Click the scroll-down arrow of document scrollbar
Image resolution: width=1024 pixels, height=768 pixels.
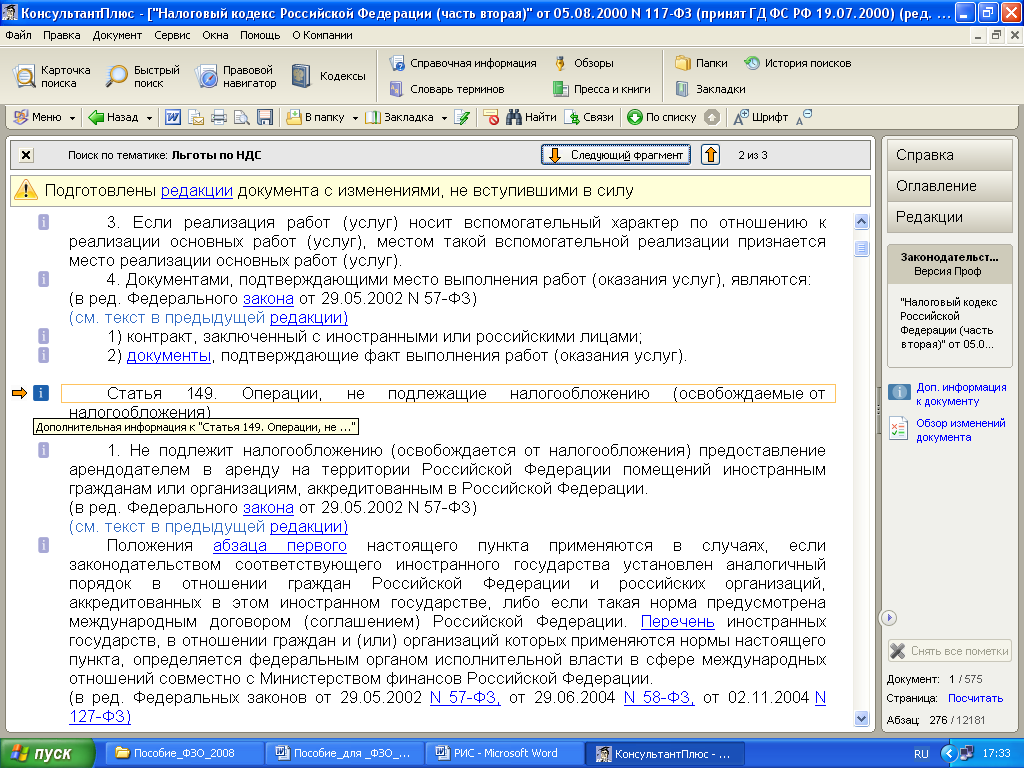[861, 718]
